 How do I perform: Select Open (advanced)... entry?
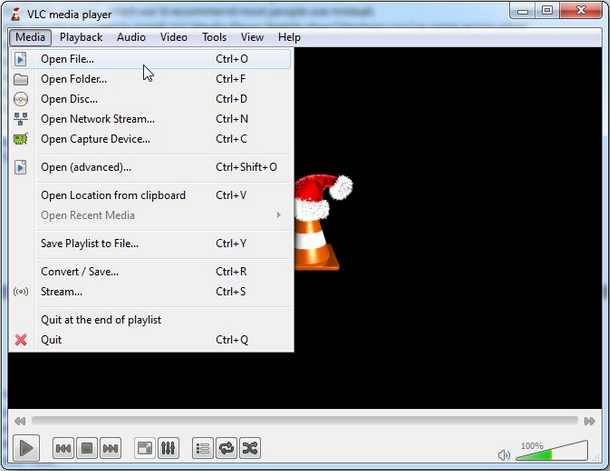point(151,167)
